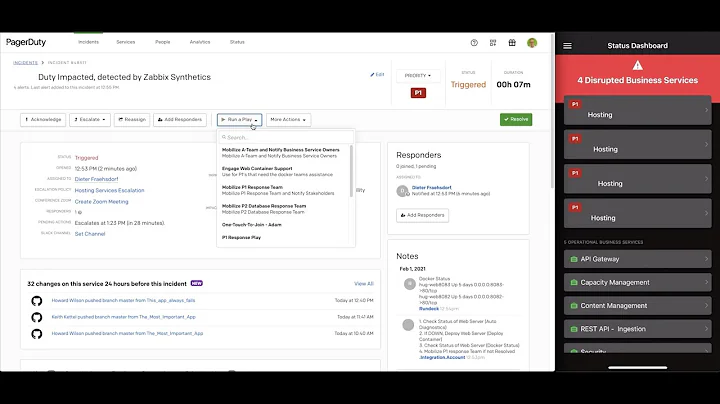The width and height of the screenshot is (720, 404).
Task: Open the Hosting Services Escalation link
Action: (109, 191)
